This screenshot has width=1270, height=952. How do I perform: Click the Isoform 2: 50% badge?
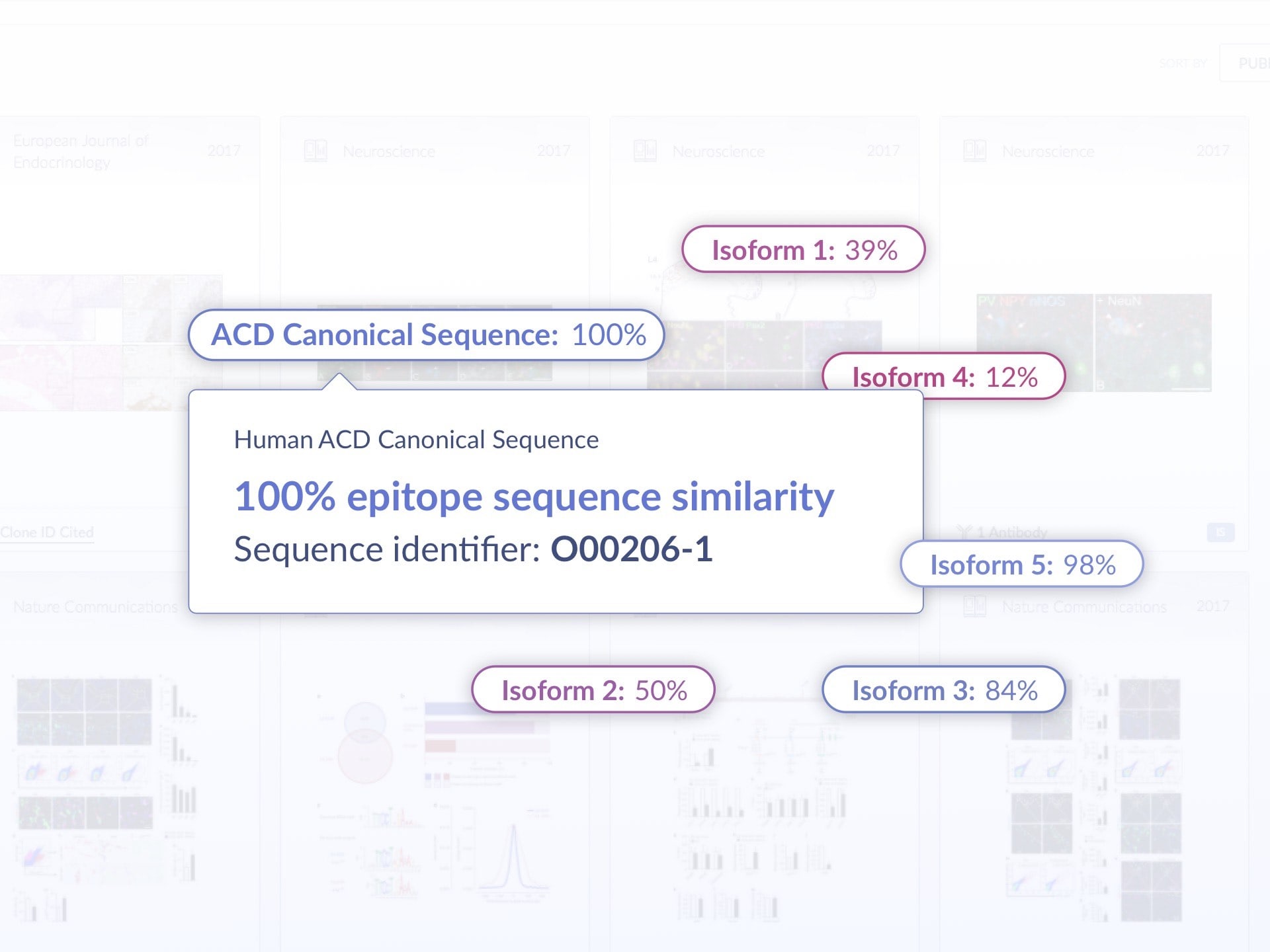[593, 690]
